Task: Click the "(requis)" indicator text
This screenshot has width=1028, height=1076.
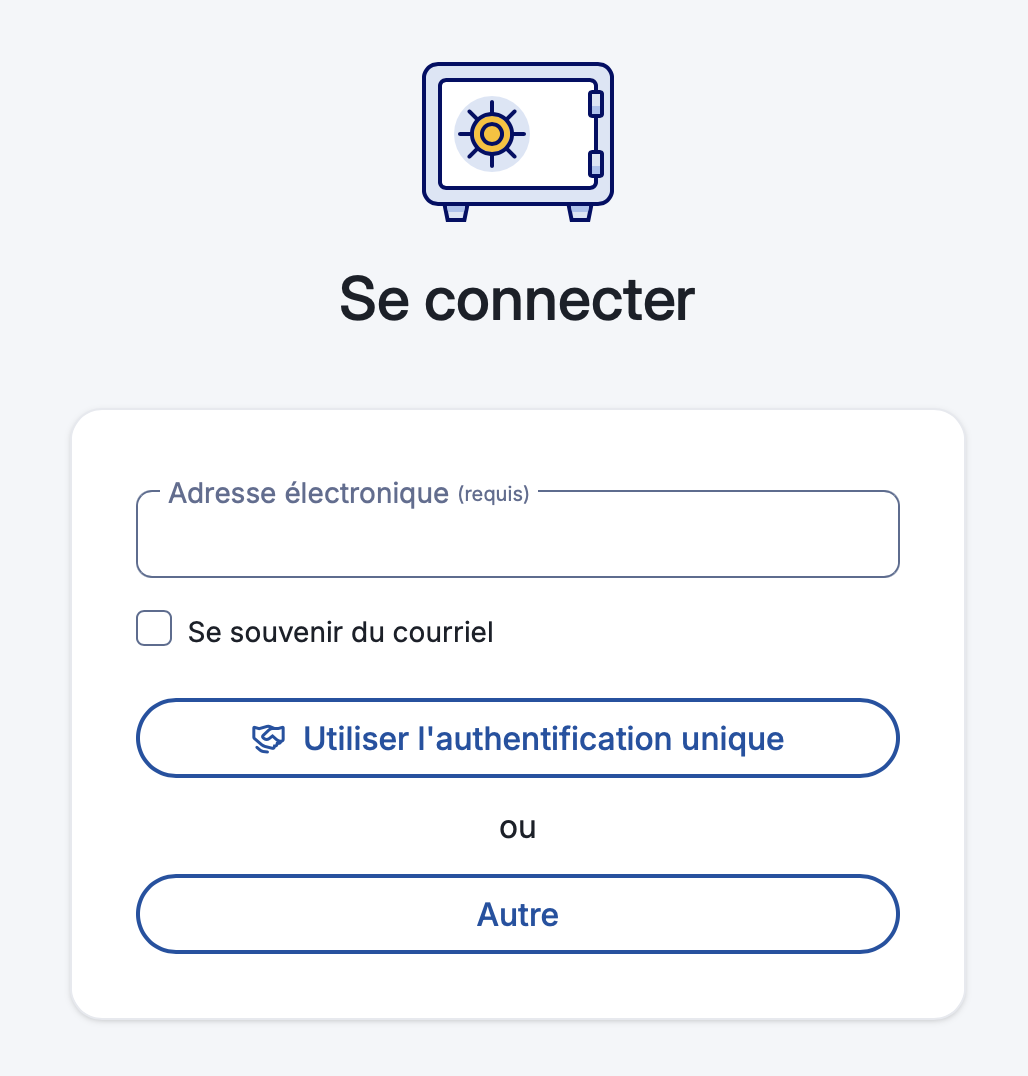Action: [x=493, y=494]
